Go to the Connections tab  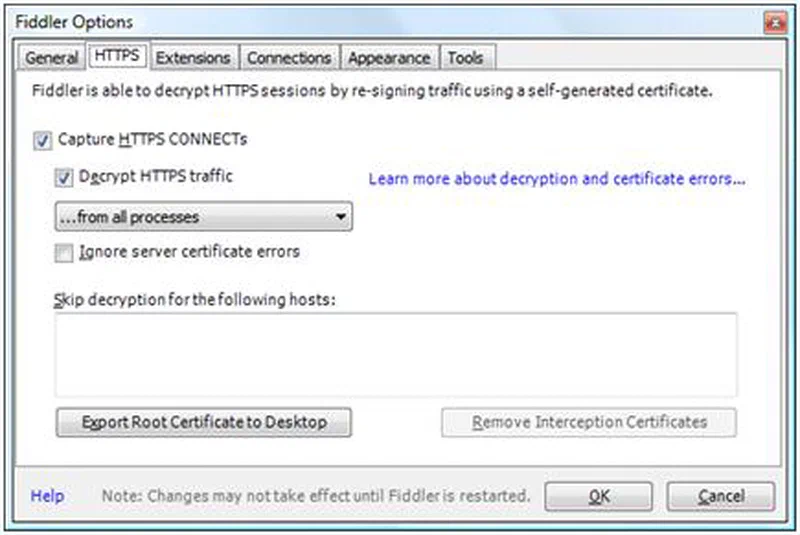click(289, 58)
